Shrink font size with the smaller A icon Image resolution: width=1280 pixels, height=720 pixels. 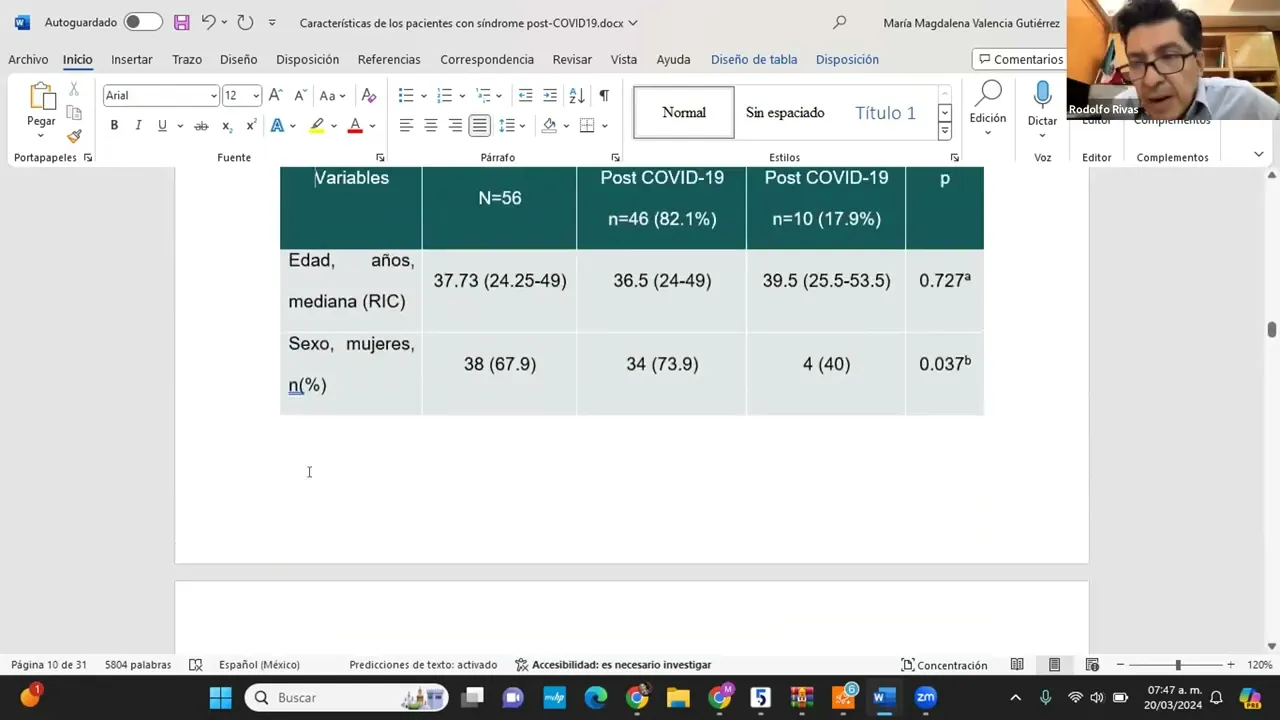coord(299,95)
